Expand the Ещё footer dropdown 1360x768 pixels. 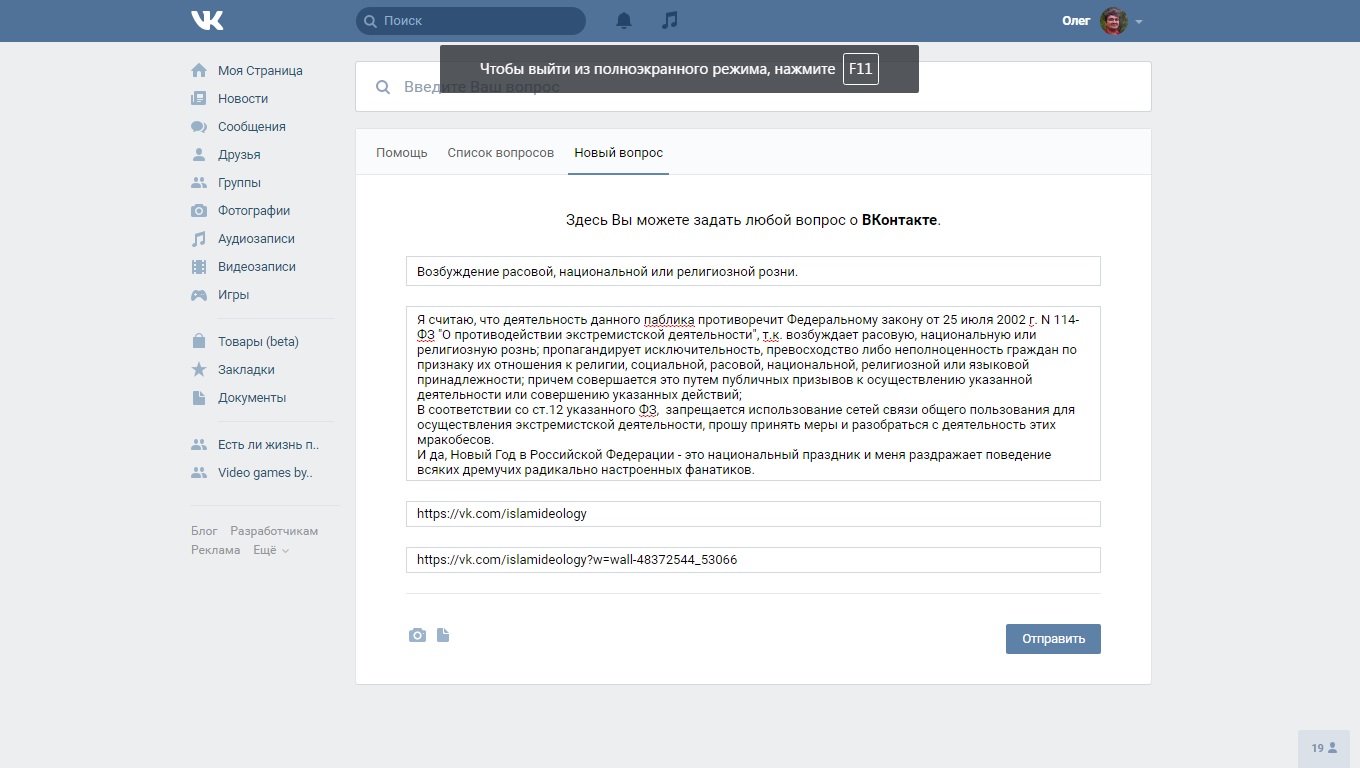(271, 550)
